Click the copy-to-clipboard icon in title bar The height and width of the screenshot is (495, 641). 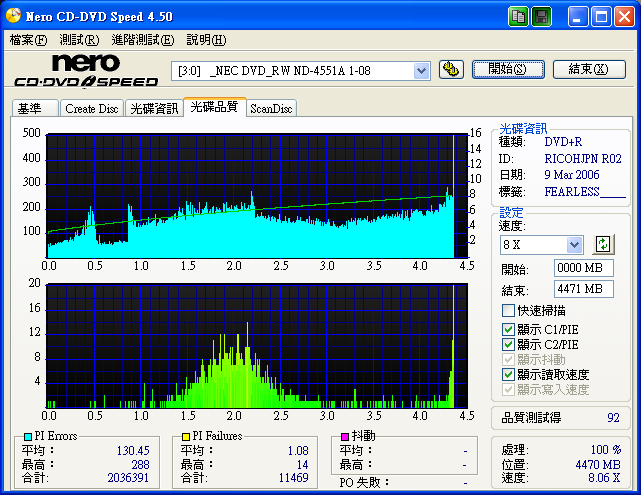tap(518, 17)
